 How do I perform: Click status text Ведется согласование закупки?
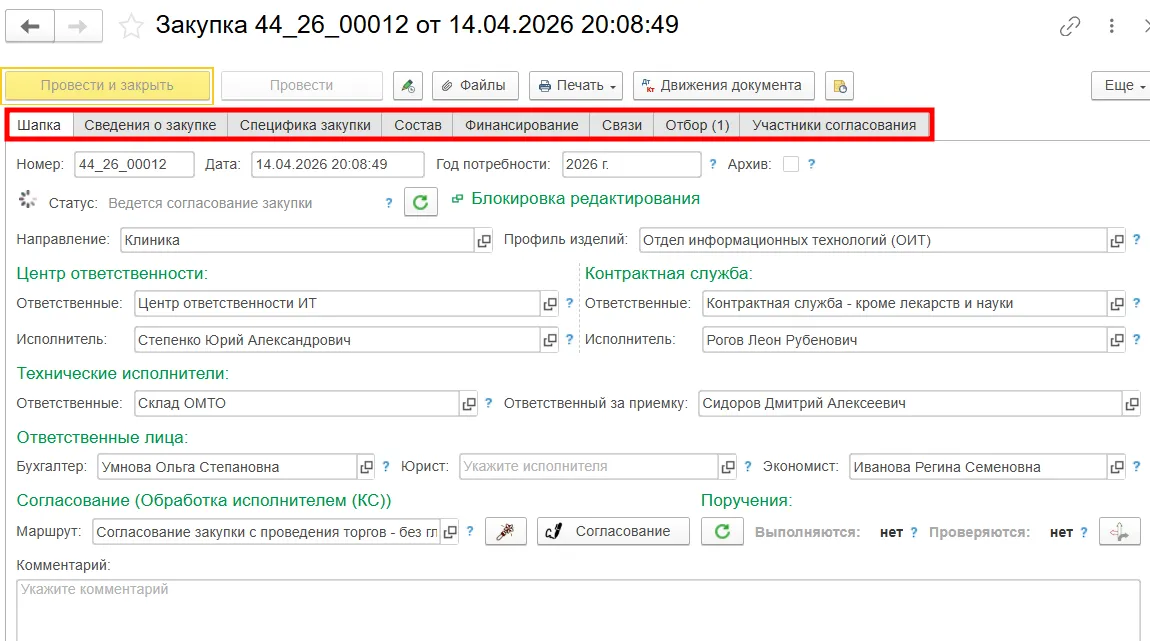pyautogui.click(x=210, y=203)
